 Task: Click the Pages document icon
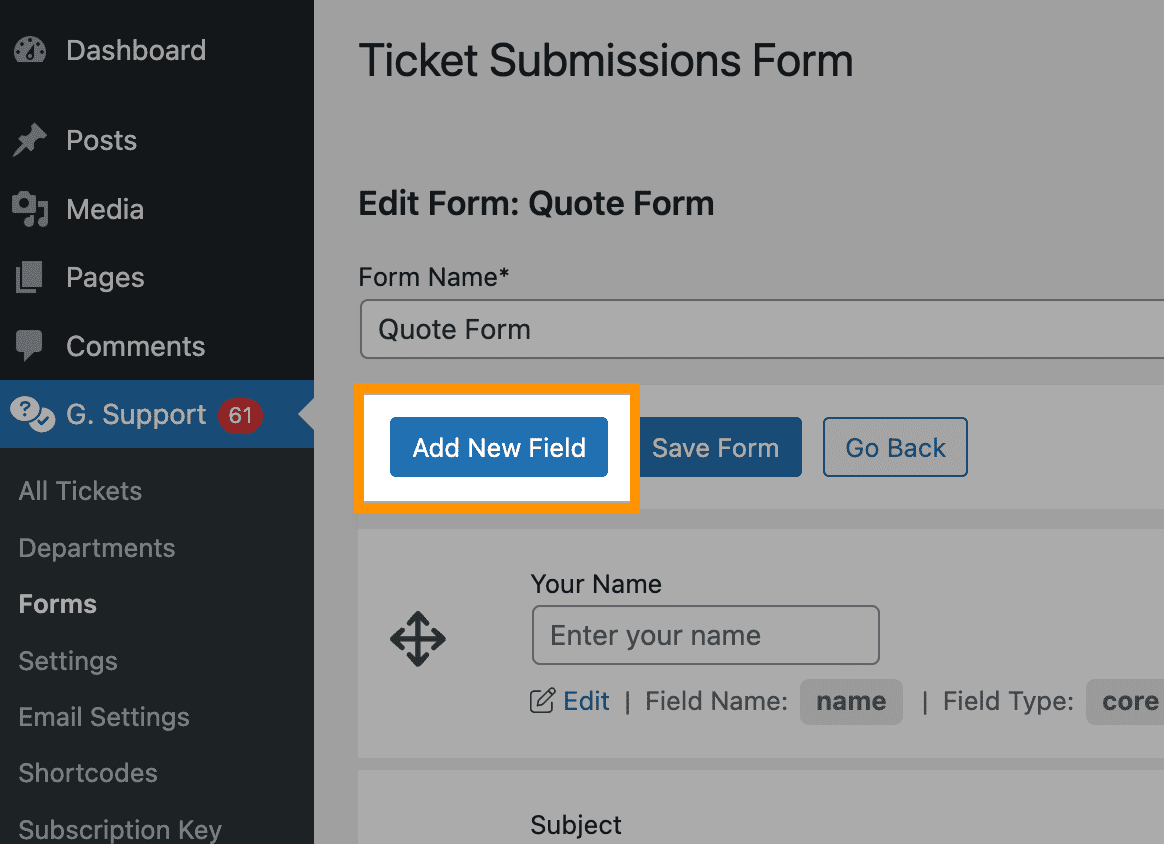tap(29, 277)
